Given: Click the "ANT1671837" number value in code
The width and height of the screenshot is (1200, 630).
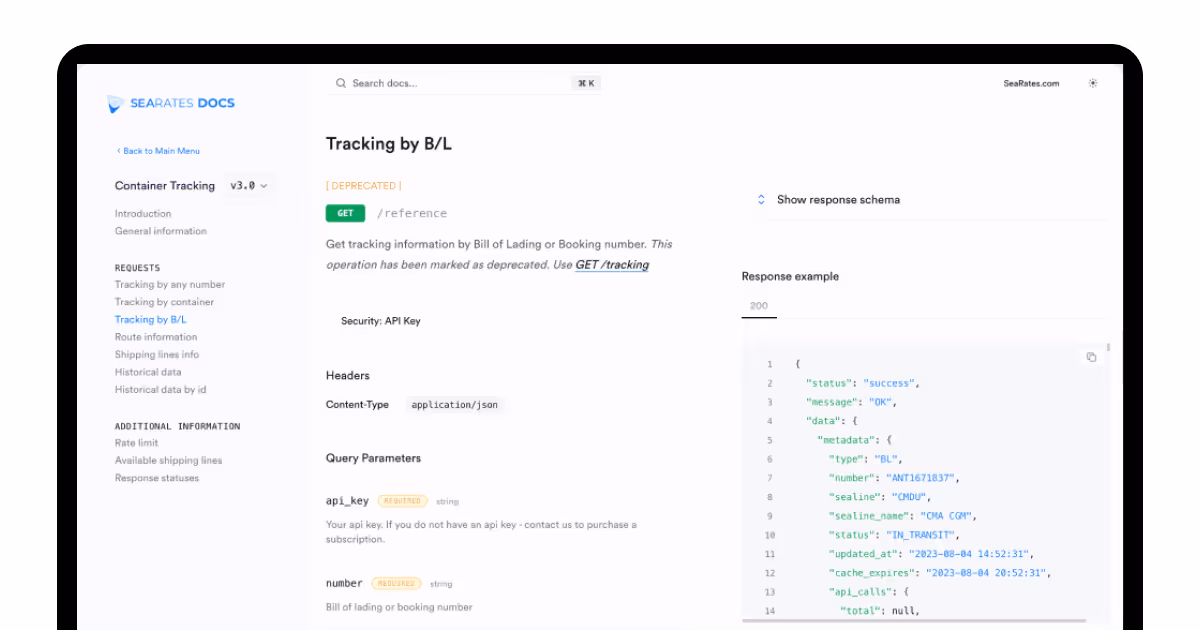Looking at the screenshot, I should click(x=923, y=478).
